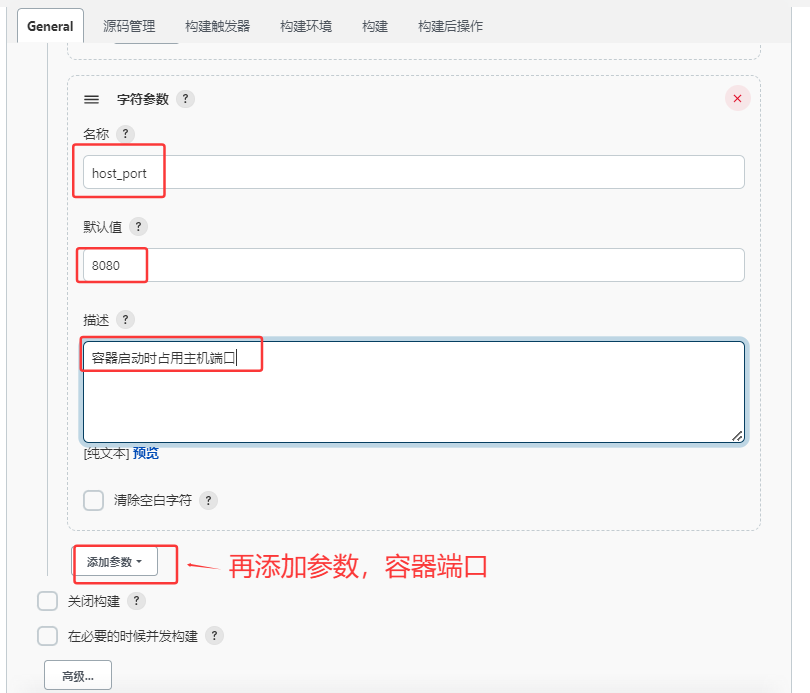The height and width of the screenshot is (693, 810).
Task: Click the question mark beside 描述
Action: (x=124, y=319)
